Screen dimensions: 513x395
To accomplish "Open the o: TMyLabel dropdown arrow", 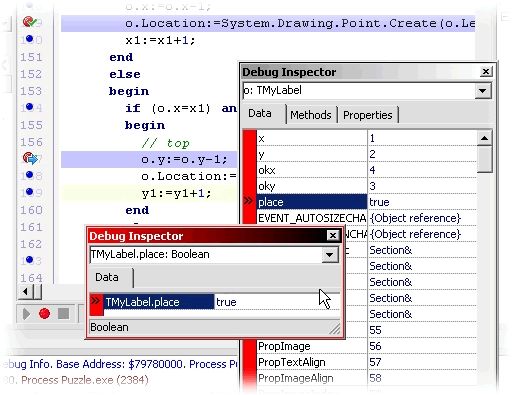I will pos(483,90).
